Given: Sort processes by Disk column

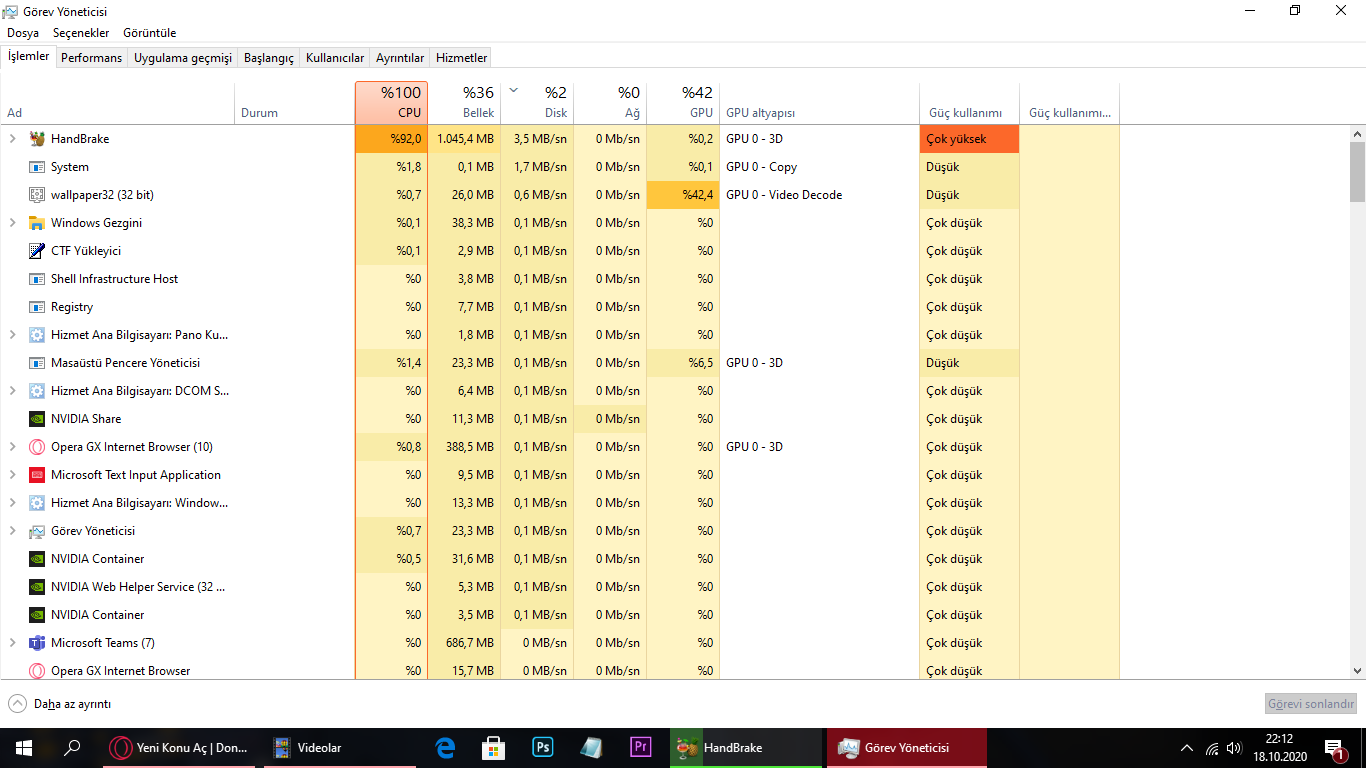Looking at the screenshot, I should point(537,103).
